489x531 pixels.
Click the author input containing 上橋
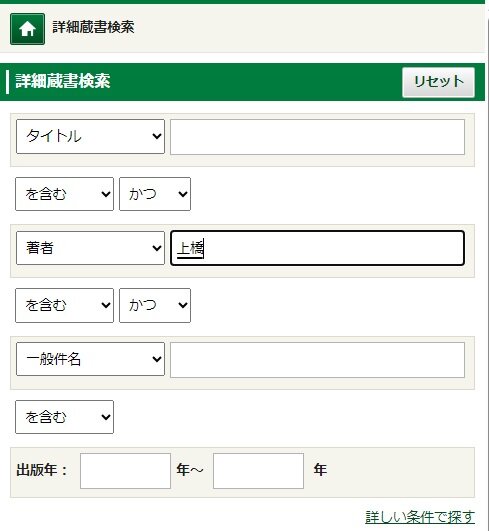click(317, 248)
